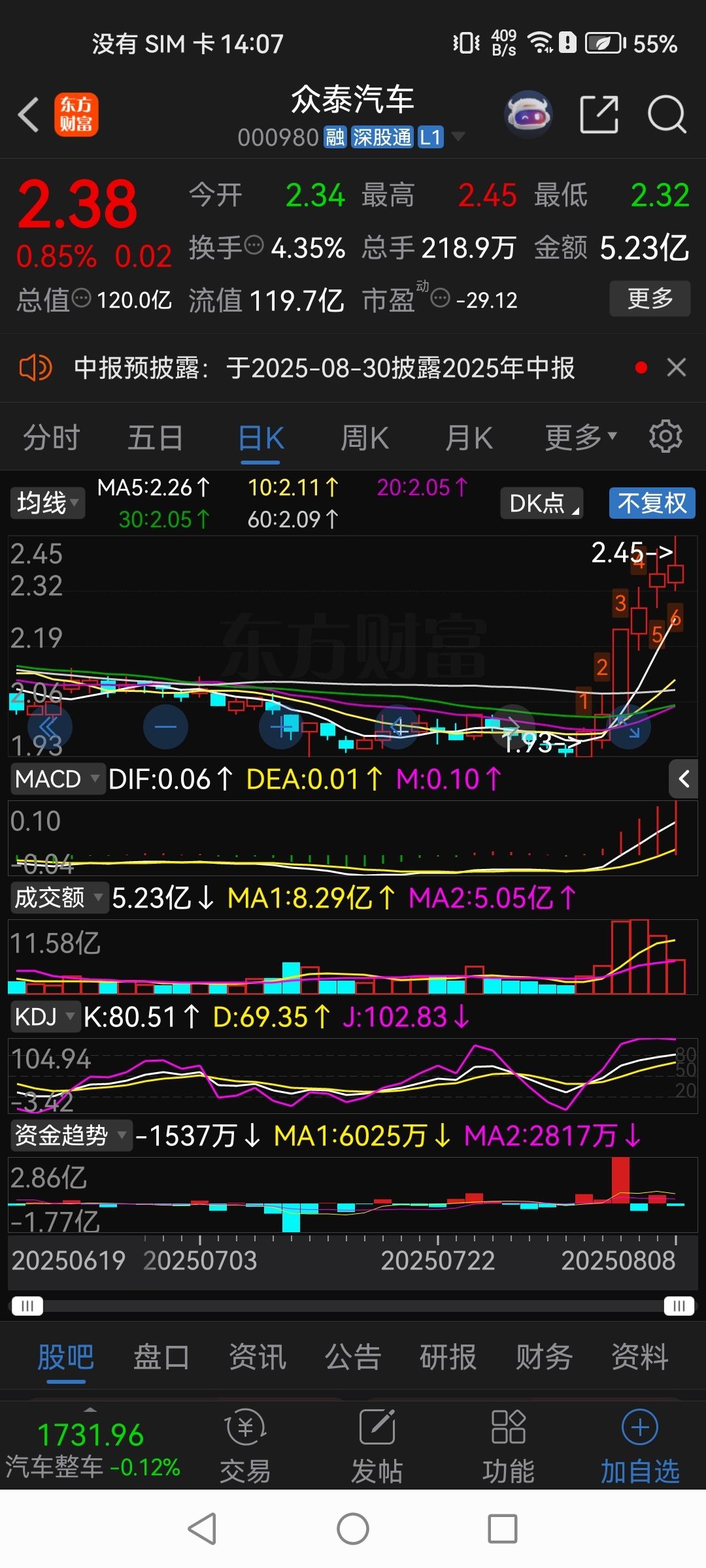Tap the chart zoom-in plus button
This screenshot has height=1568, width=706.
[x=282, y=727]
